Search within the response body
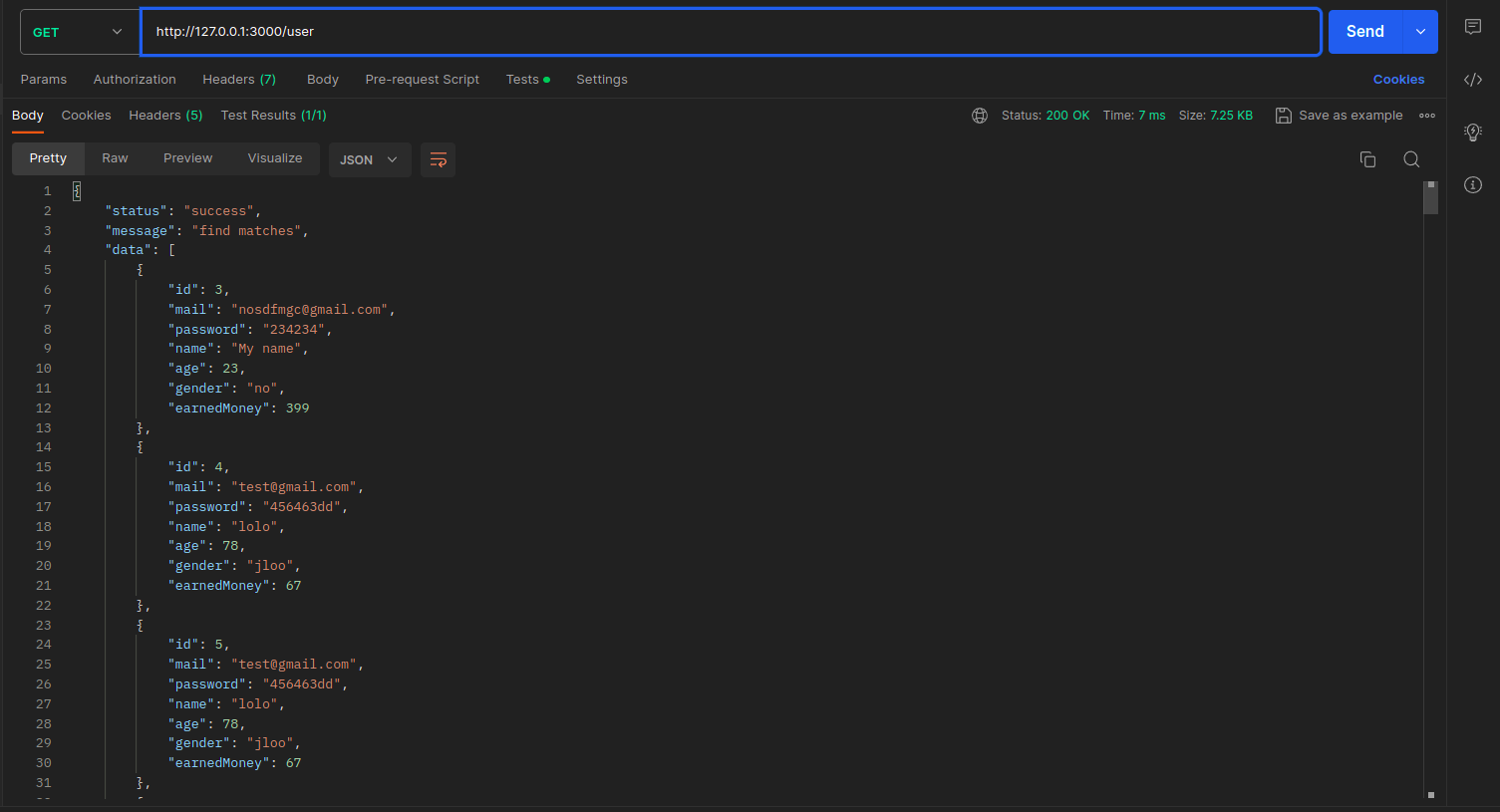Viewport: 1500px width, 812px height. tap(1411, 158)
